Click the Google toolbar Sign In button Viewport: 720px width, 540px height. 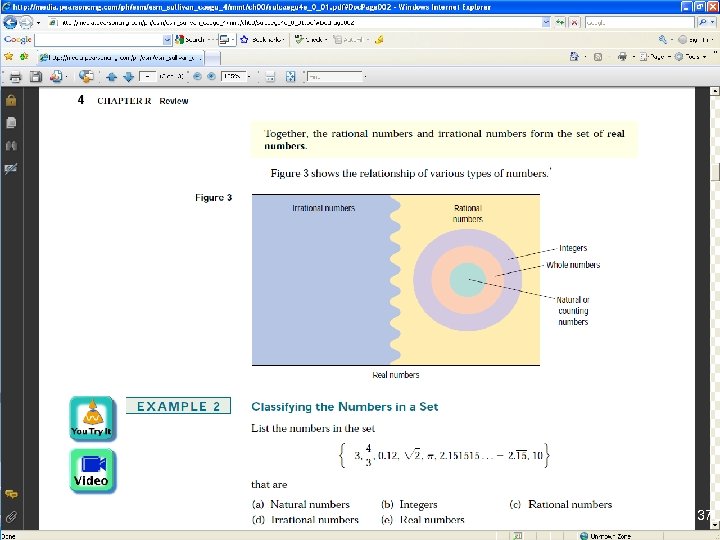[x=695, y=40]
